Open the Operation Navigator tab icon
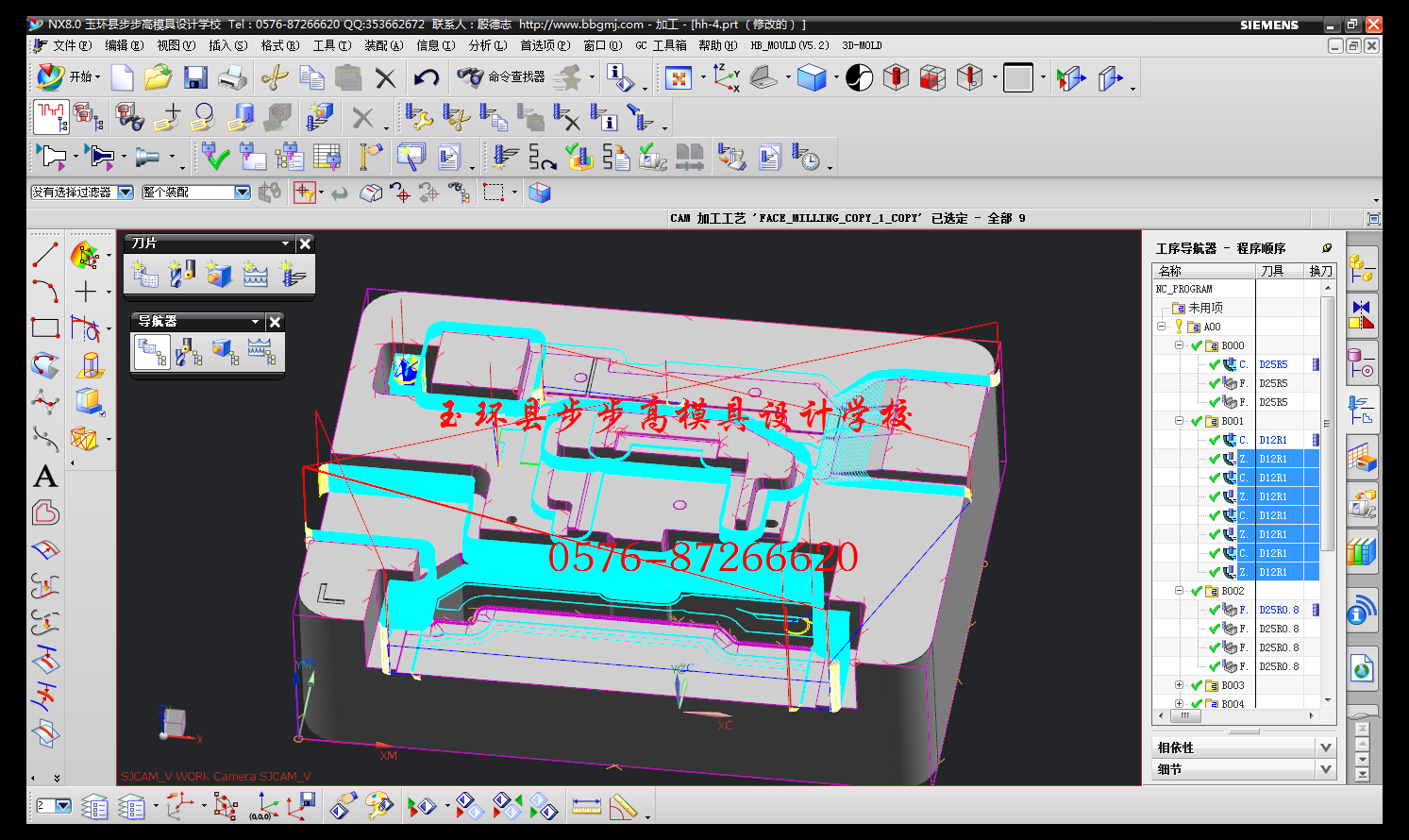Viewport: 1409px width, 840px height. [x=1362, y=410]
